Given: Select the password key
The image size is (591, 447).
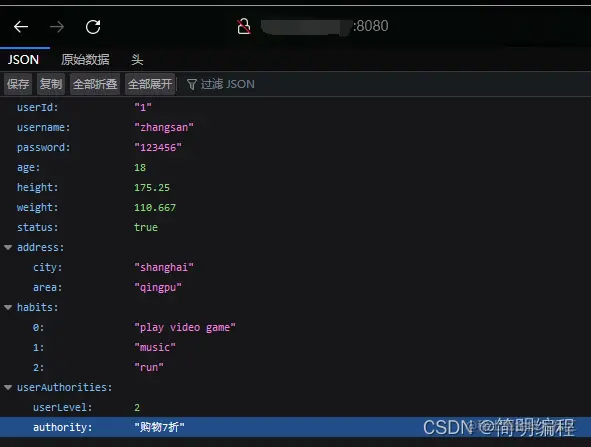Looking at the screenshot, I should point(43,147).
